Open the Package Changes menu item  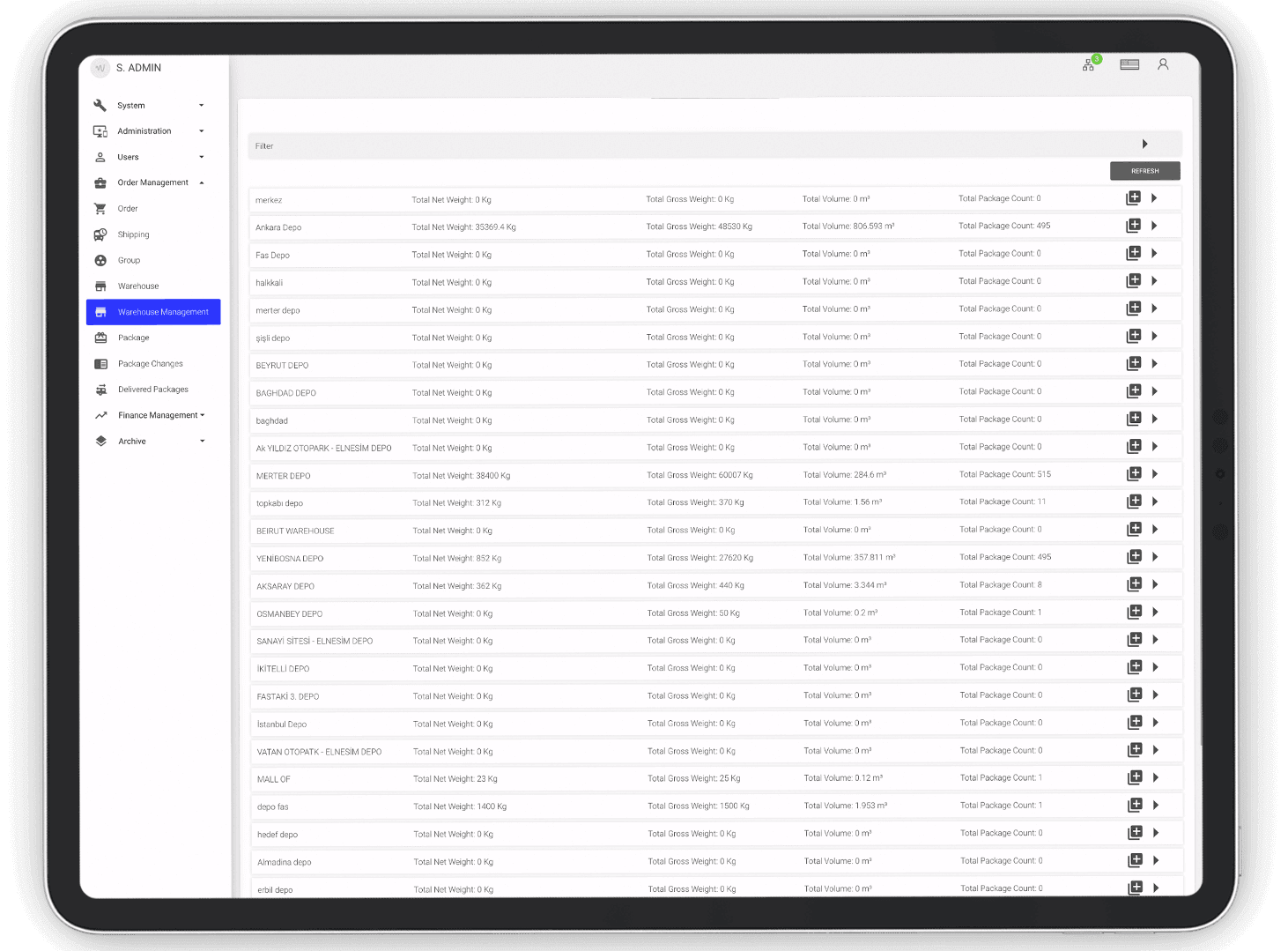(x=151, y=364)
